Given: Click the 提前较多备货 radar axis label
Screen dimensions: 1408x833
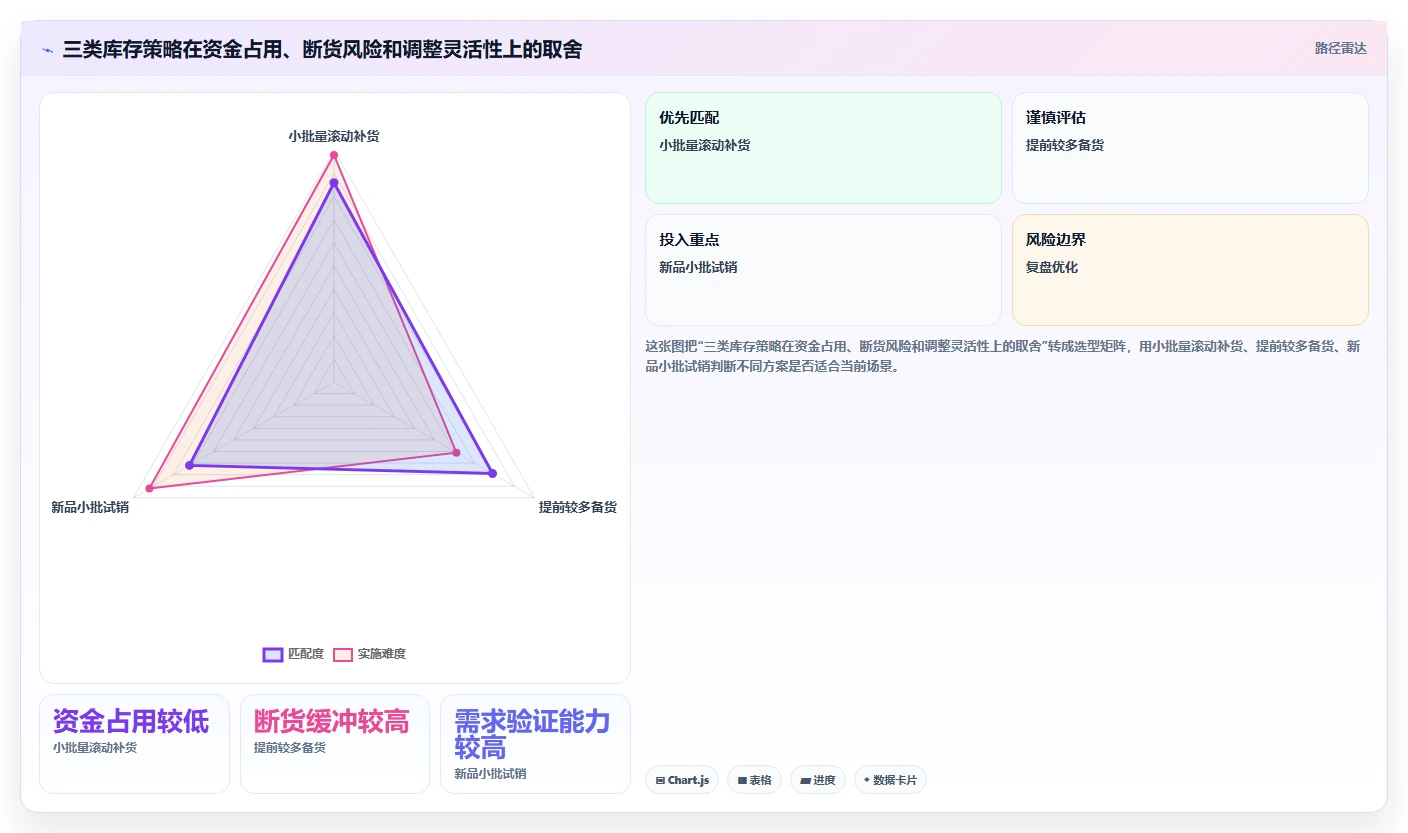Looking at the screenshot, I should pyautogui.click(x=578, y=507).
